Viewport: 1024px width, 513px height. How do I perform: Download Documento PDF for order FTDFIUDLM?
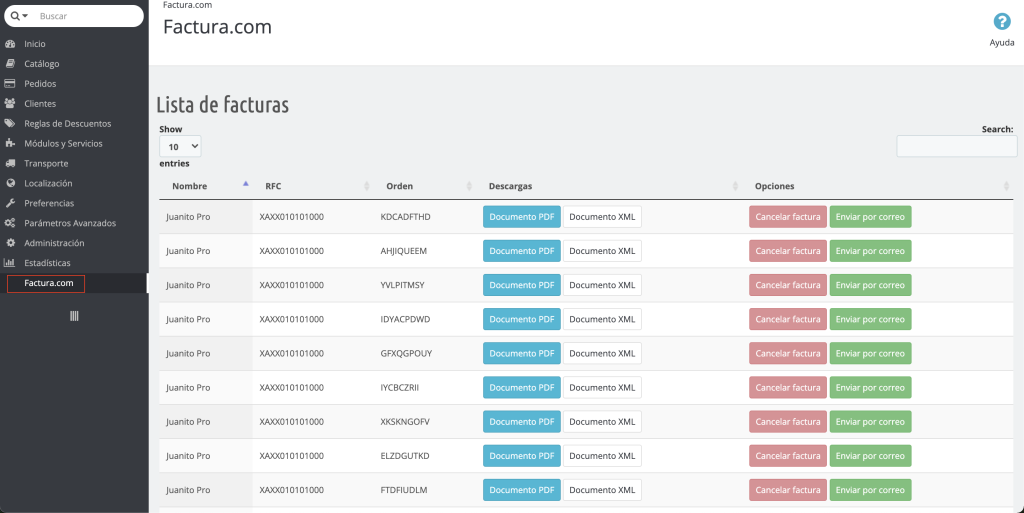click(522, 490)
